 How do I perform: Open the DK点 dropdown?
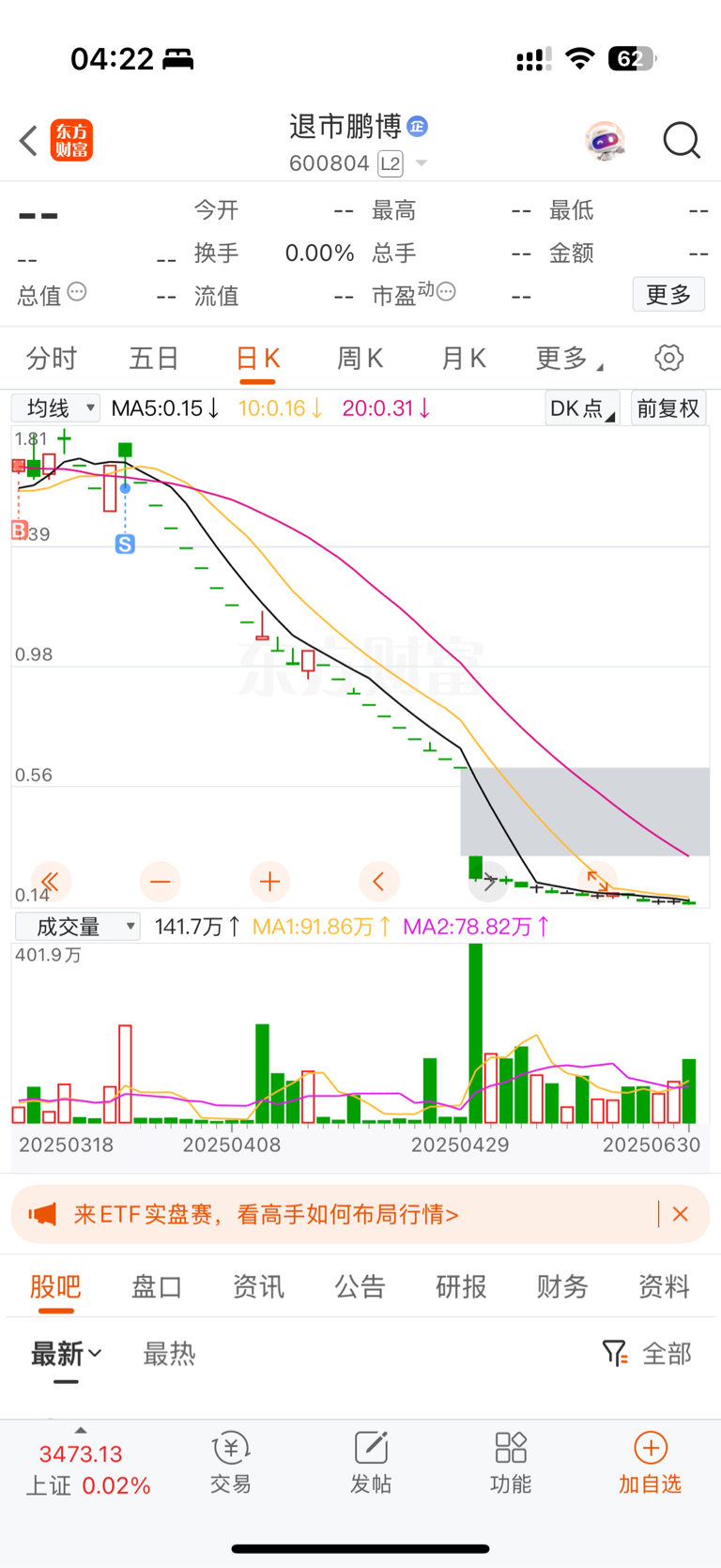[x=582, y=408]
